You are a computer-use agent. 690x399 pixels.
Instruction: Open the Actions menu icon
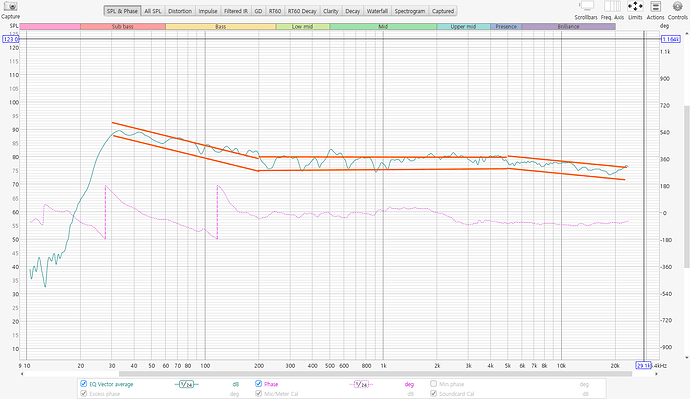coord(656,6)
